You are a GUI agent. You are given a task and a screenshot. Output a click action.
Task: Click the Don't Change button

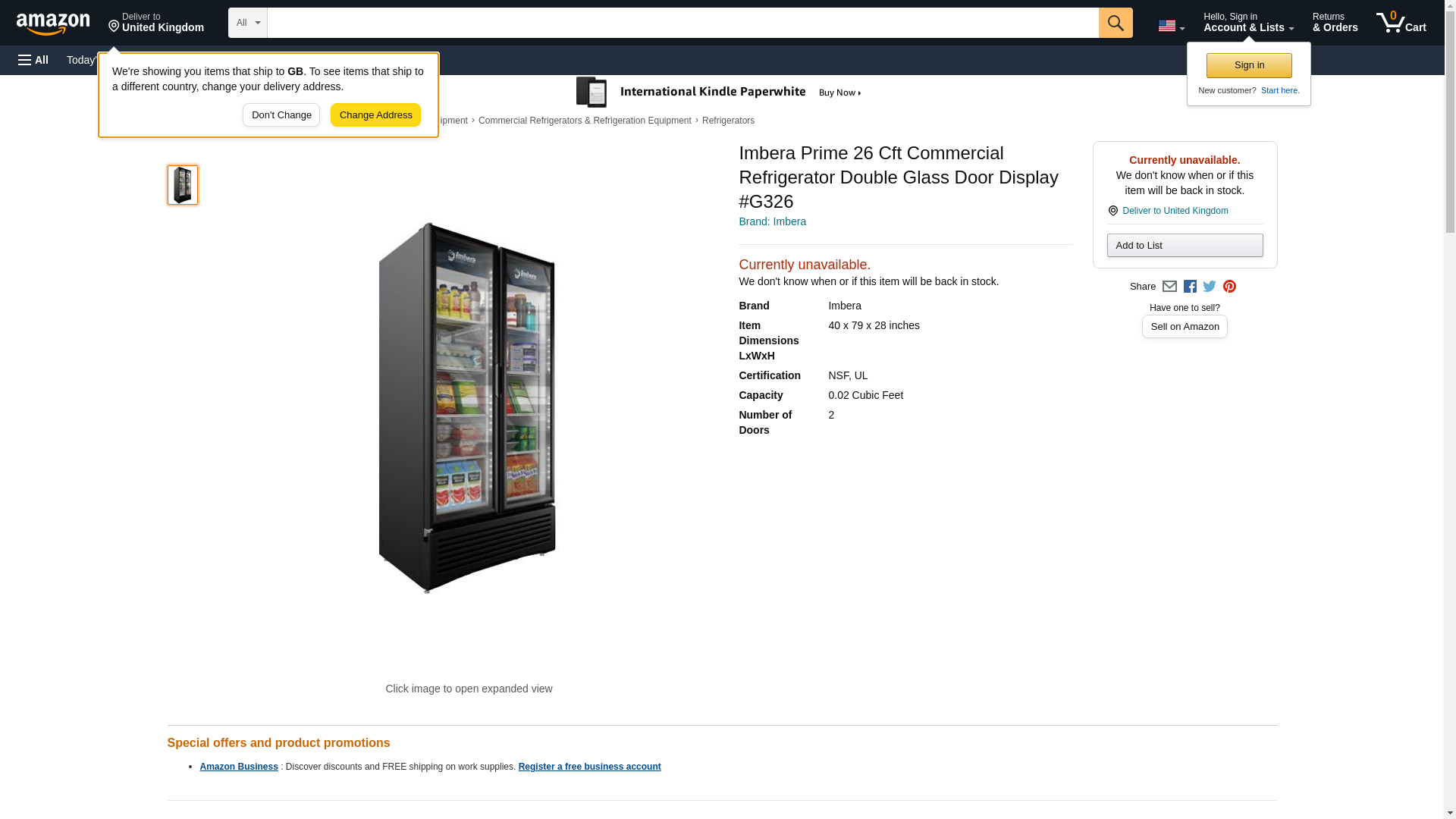point(281,115)
